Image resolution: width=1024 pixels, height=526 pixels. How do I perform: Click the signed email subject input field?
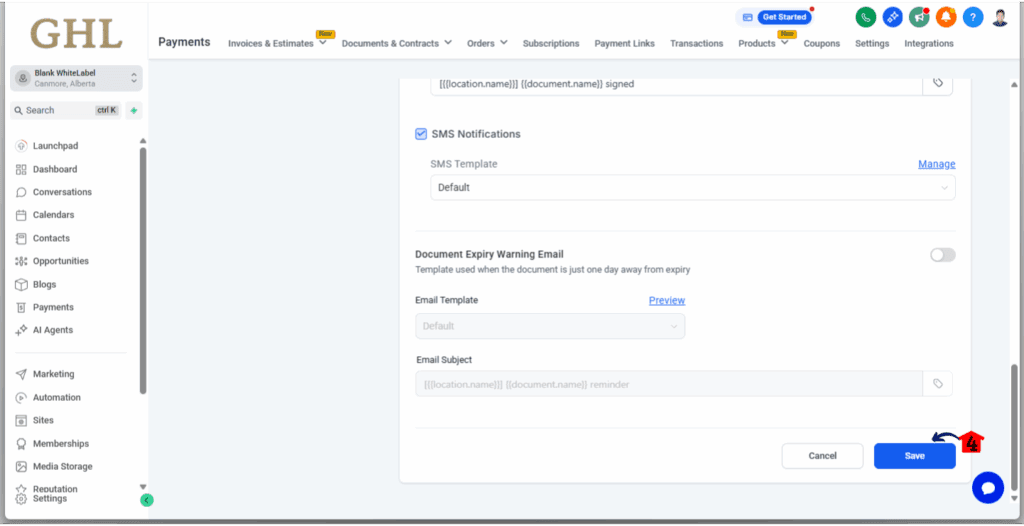click(x=676, y=84)
